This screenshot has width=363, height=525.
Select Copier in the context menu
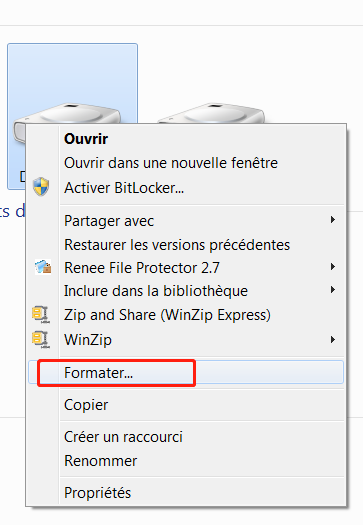pyautogui.click(x=86, y=405)
